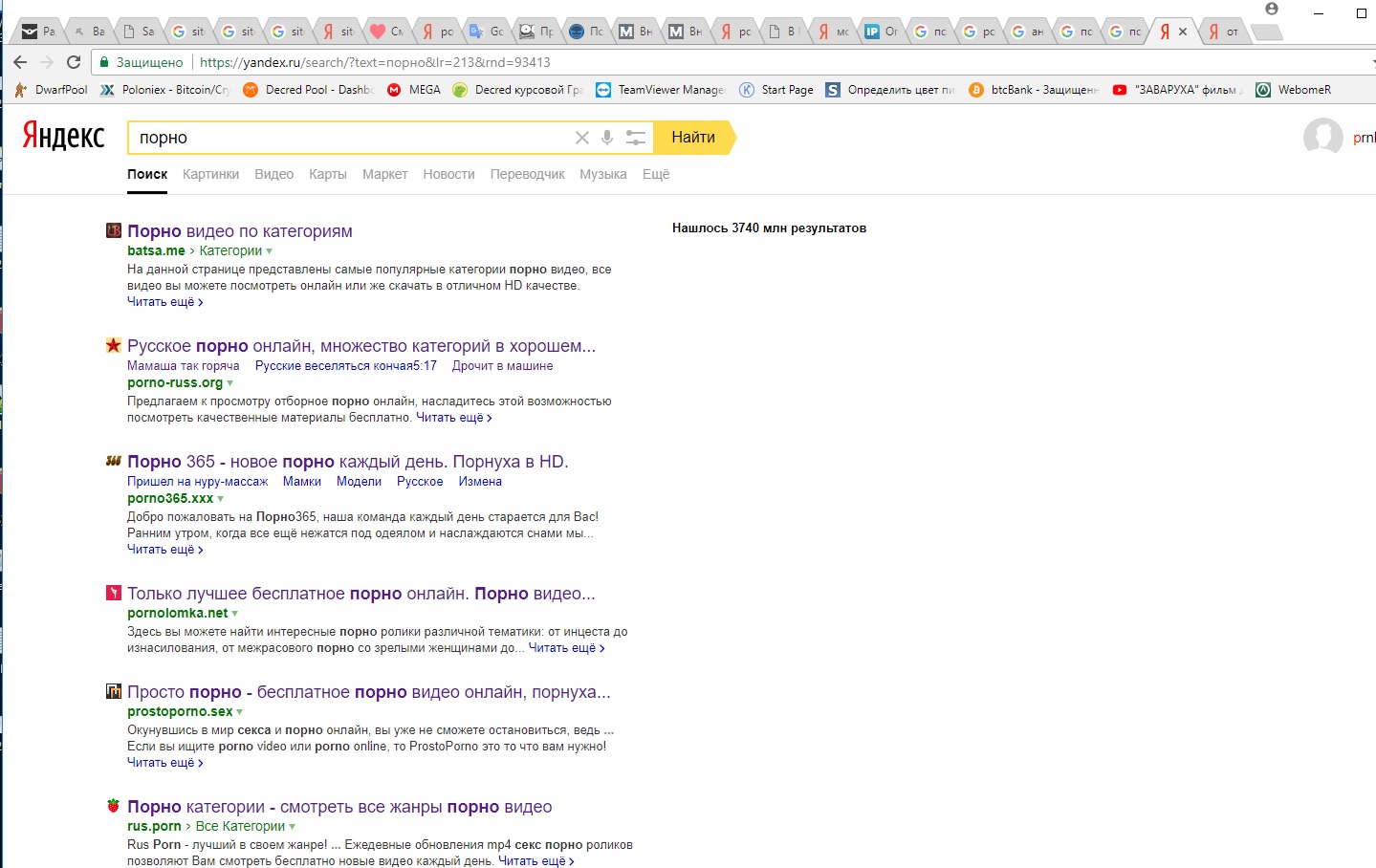Open the Poloniex - Bitcoin bookmark

pos(165,90)
